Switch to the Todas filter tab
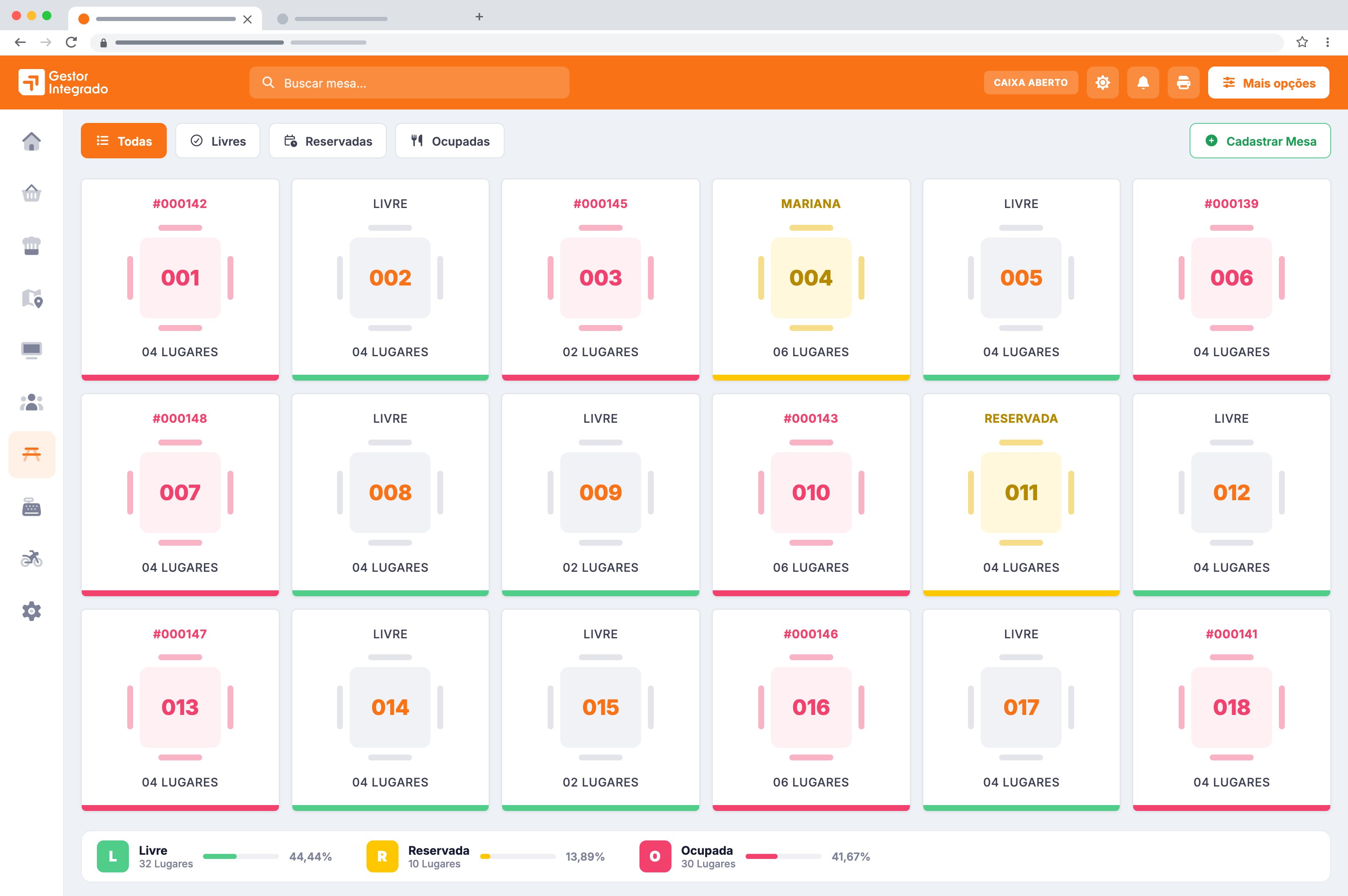1348x896 pixels. [123, 141]
